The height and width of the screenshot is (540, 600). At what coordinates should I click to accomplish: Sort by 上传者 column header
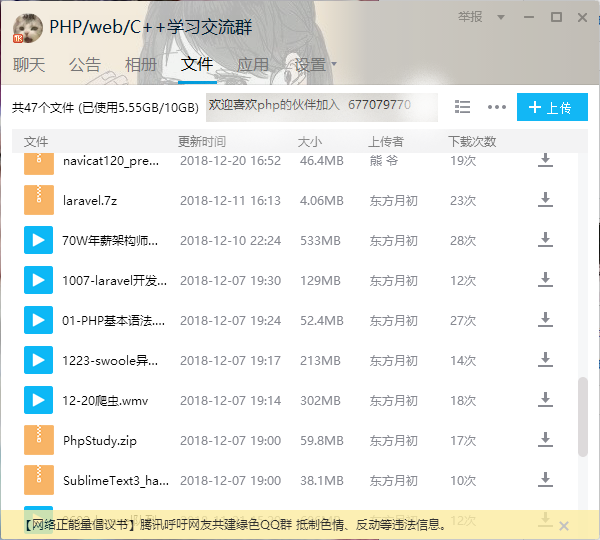pyautogui.click(x=385, y=142)
